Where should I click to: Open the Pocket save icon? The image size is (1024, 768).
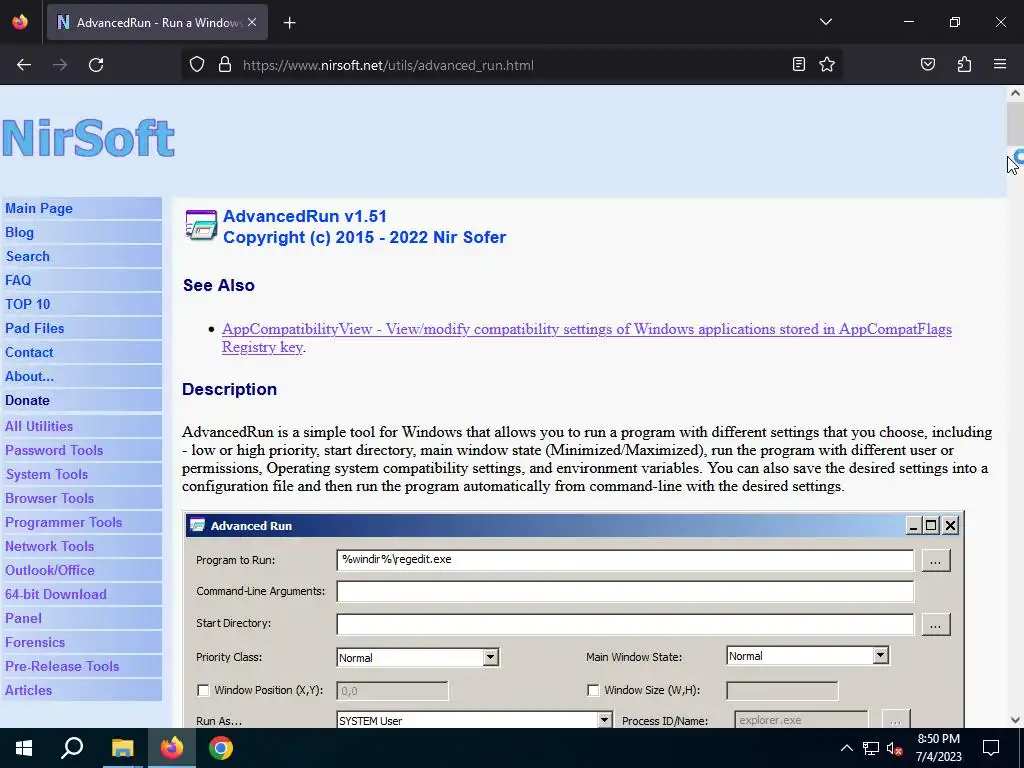pyautogui.click(x=928, y=64)
